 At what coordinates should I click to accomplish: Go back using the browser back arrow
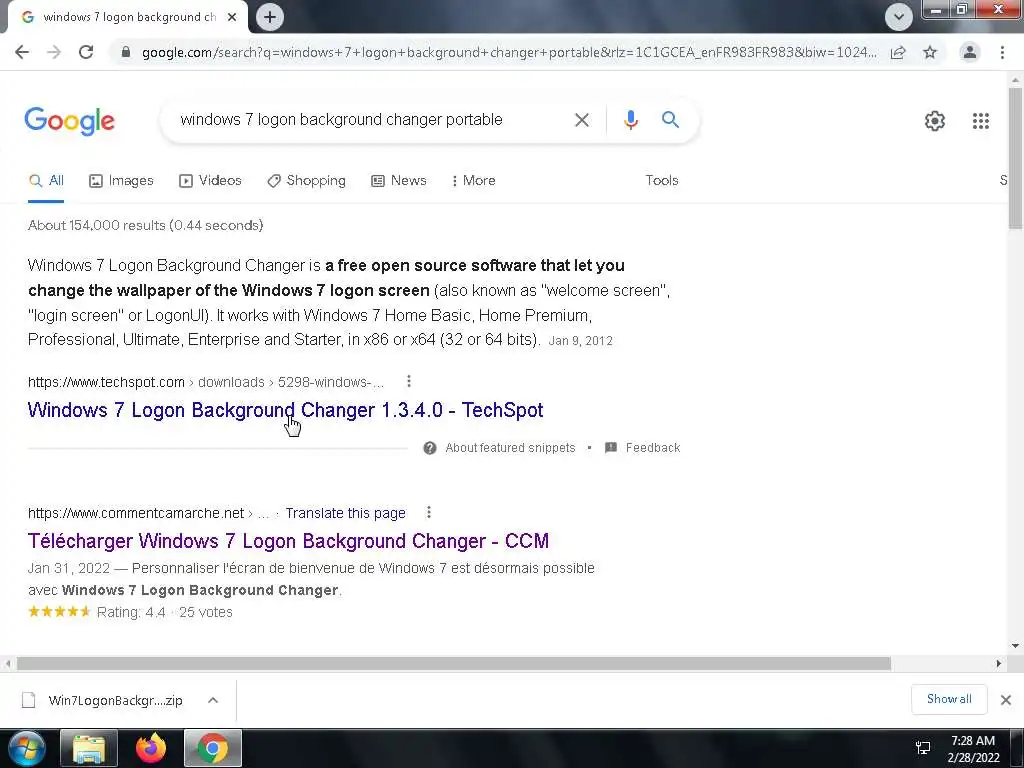click(22, 52)
